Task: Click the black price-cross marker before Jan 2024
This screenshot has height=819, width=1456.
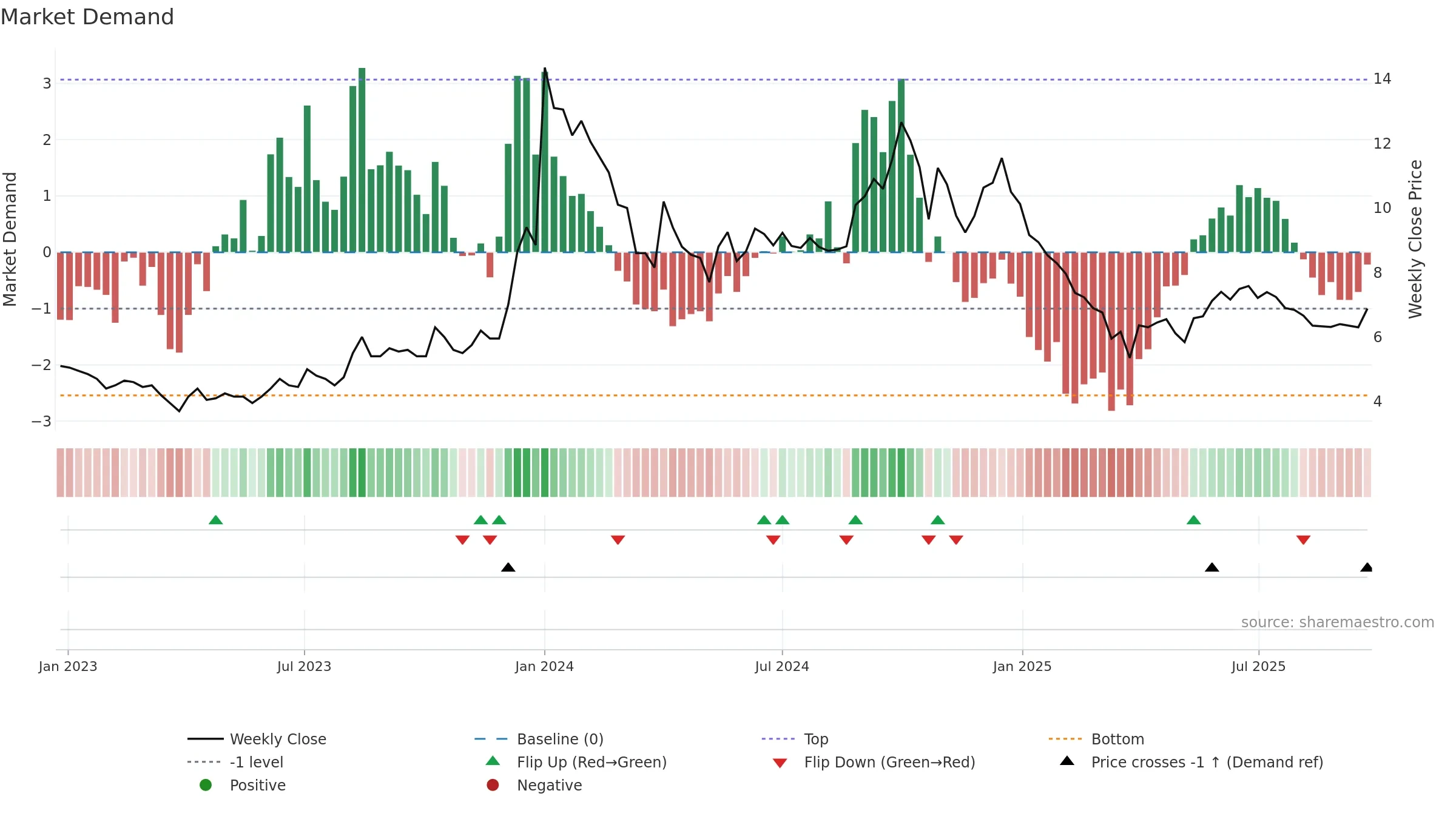Action: 508,567
